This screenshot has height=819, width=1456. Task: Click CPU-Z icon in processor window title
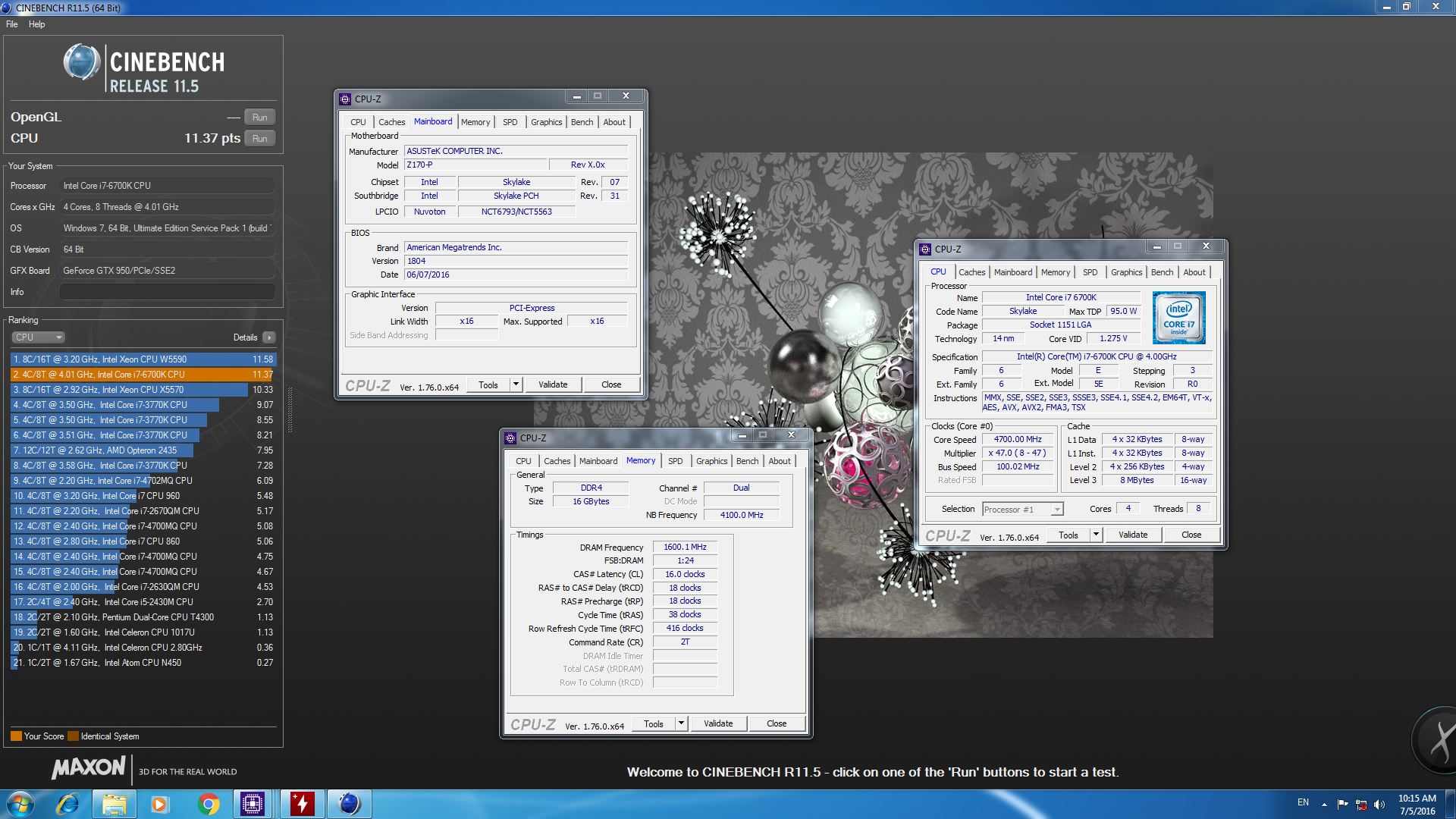(925, 249)
